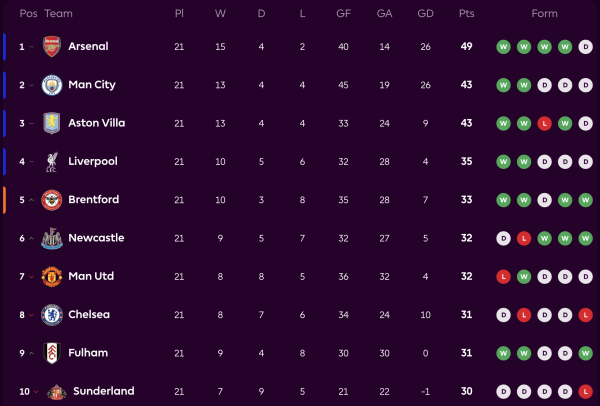Viewport: 600px width, 406px height.
Task: Follow the Fulham team name link
Action: click(x=88, y=352)
